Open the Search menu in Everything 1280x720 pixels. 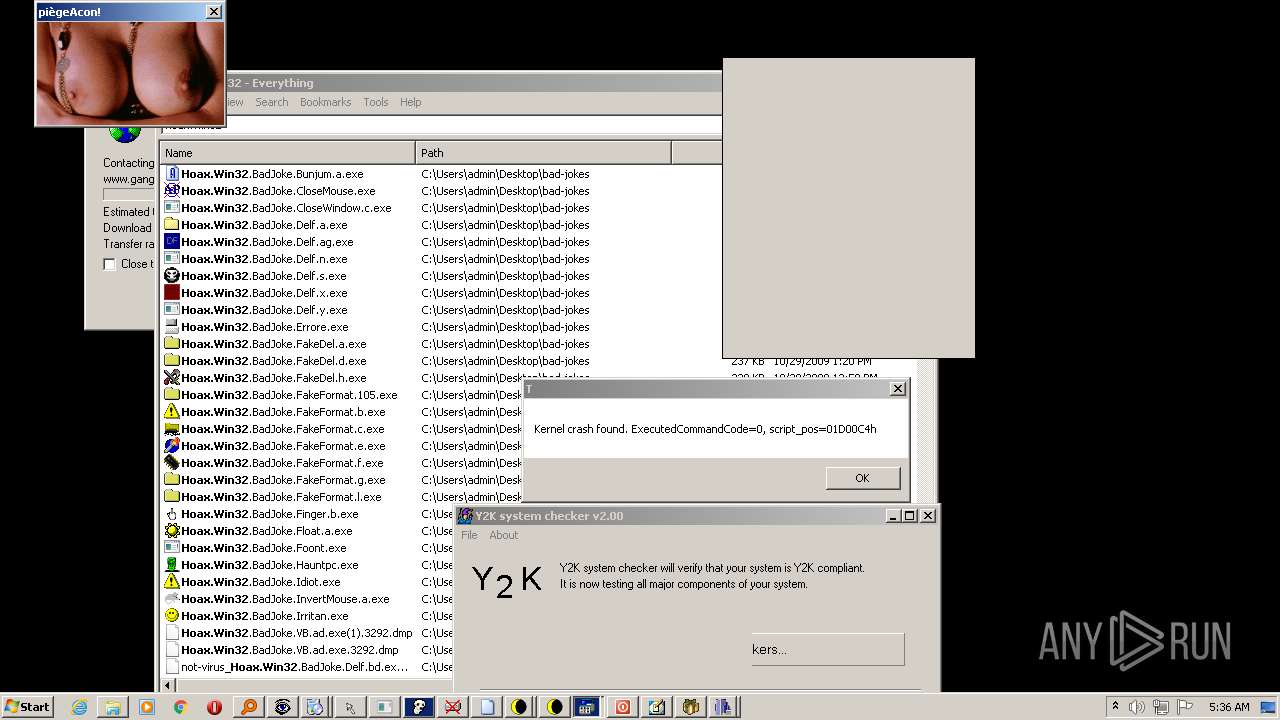click(x=271, y=102)
